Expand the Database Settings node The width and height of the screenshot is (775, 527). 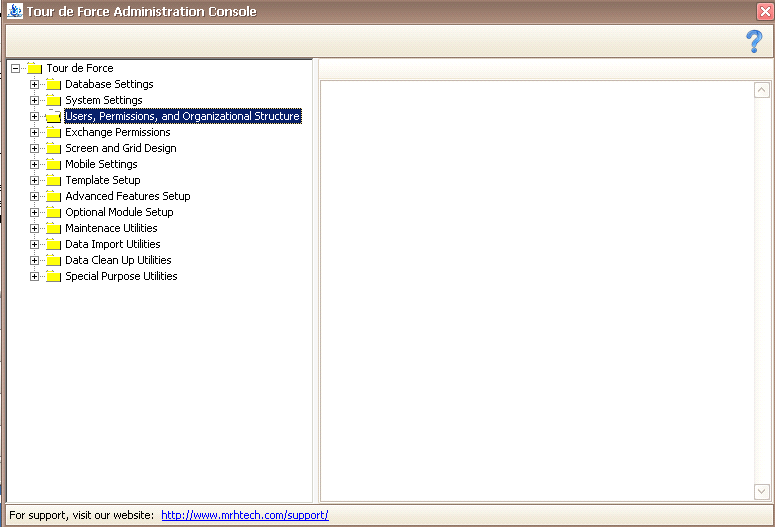point(34,85)
